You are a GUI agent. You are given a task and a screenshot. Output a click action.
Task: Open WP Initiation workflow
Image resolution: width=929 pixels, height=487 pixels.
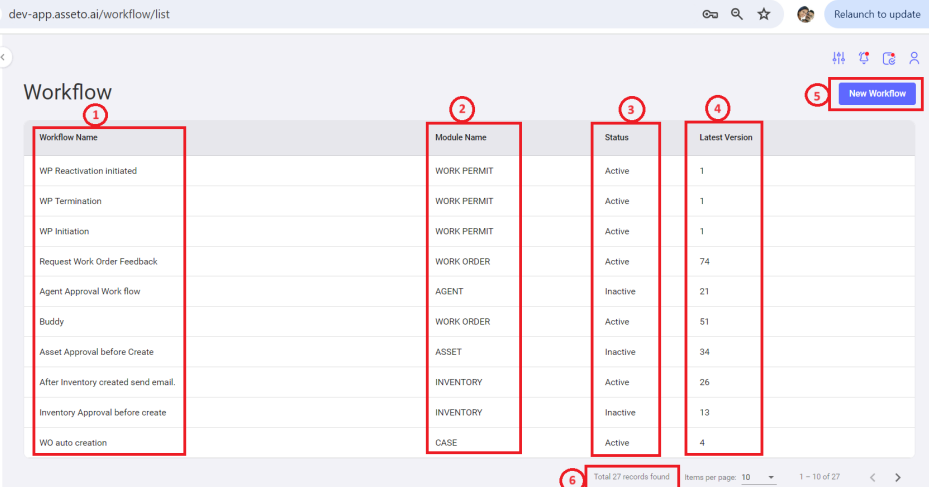64,231
